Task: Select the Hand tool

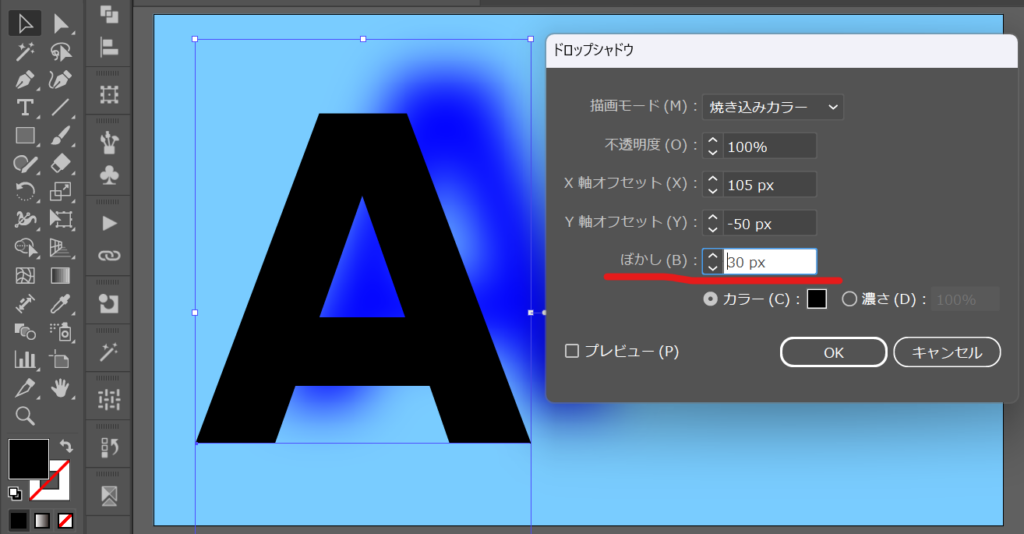Action: point(61,388)
